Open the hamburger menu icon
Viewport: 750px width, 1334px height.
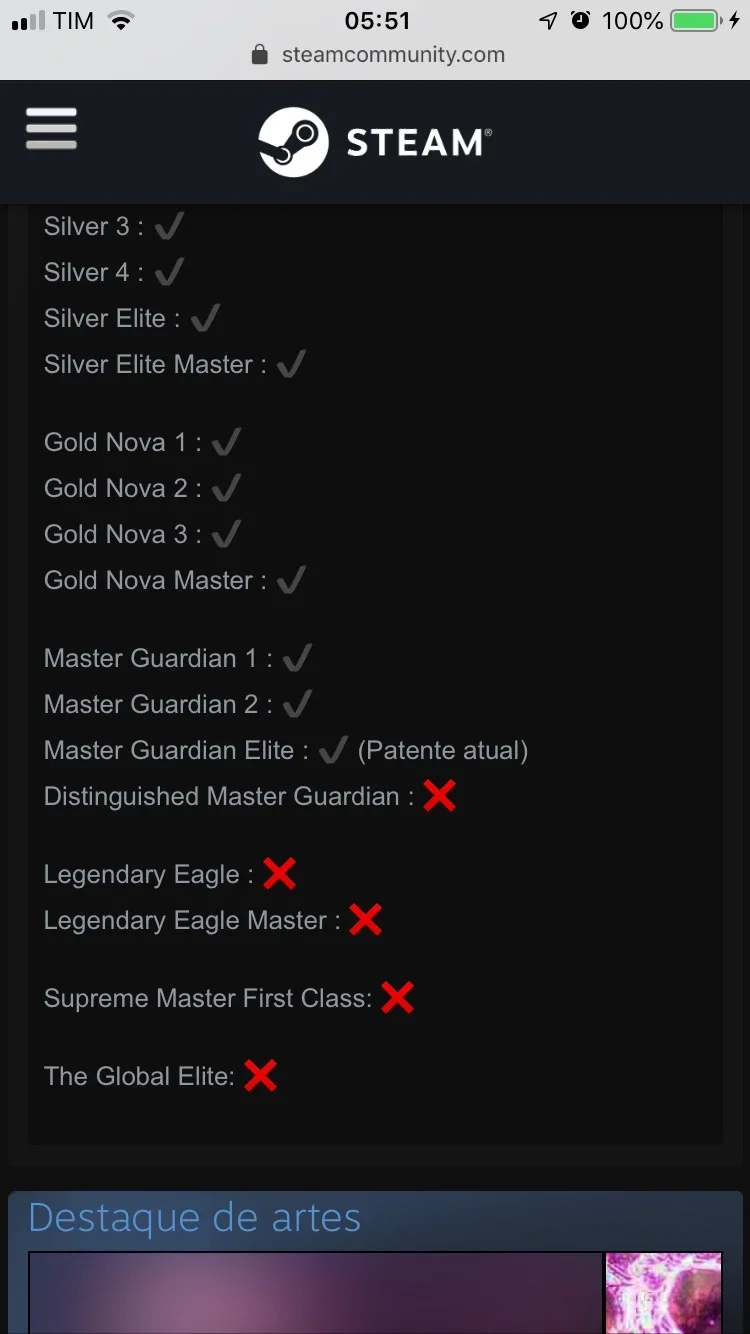[51, 129]
